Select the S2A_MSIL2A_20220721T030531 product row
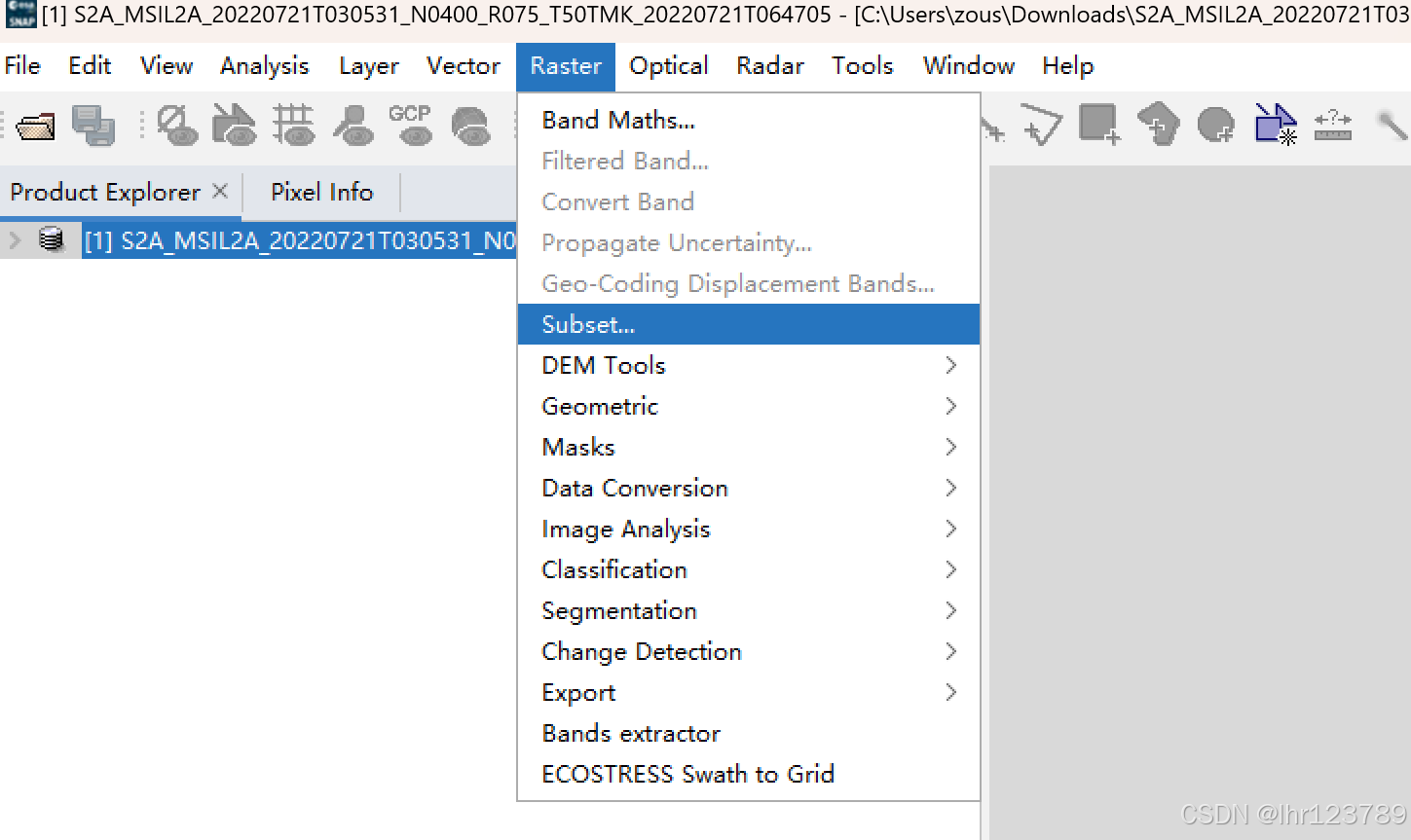The width and height of the screenshot is (1411, 840). [x=299, y=240]
